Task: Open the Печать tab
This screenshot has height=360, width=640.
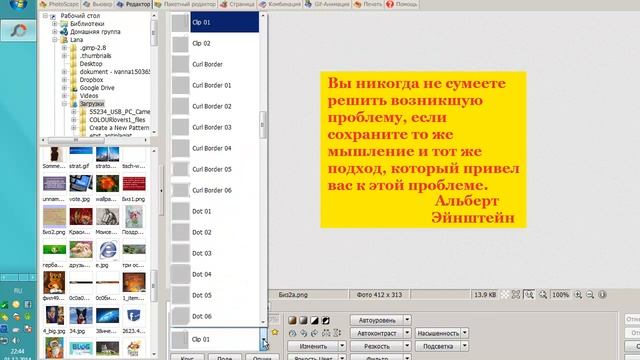Action: 369,4
